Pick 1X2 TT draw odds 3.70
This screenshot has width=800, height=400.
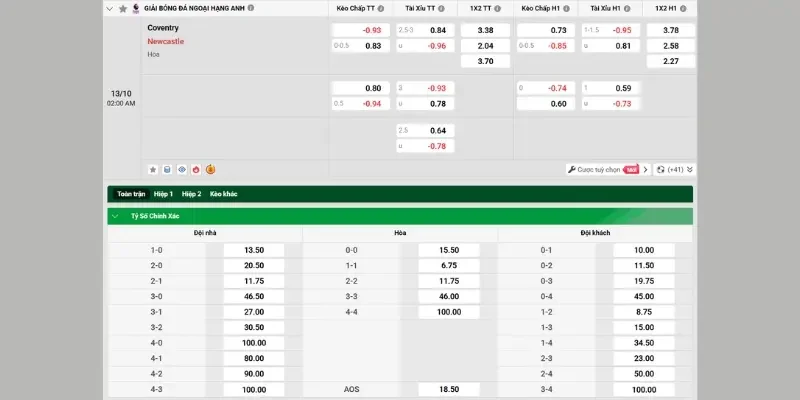[x=485, y=61]
